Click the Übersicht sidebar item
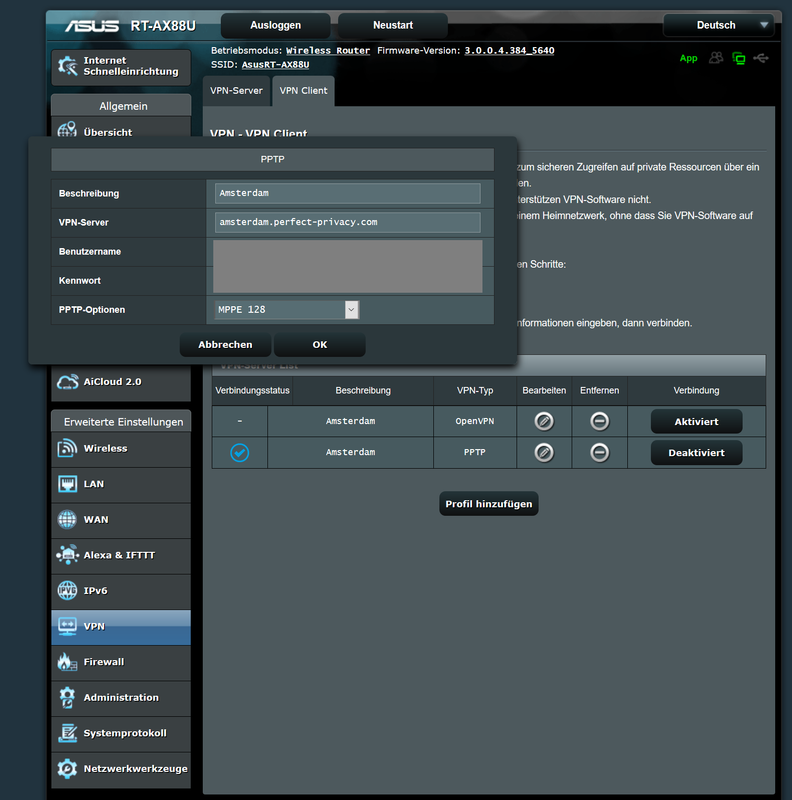The width and height of the screenshot is (792, 800). pos(121,130)
